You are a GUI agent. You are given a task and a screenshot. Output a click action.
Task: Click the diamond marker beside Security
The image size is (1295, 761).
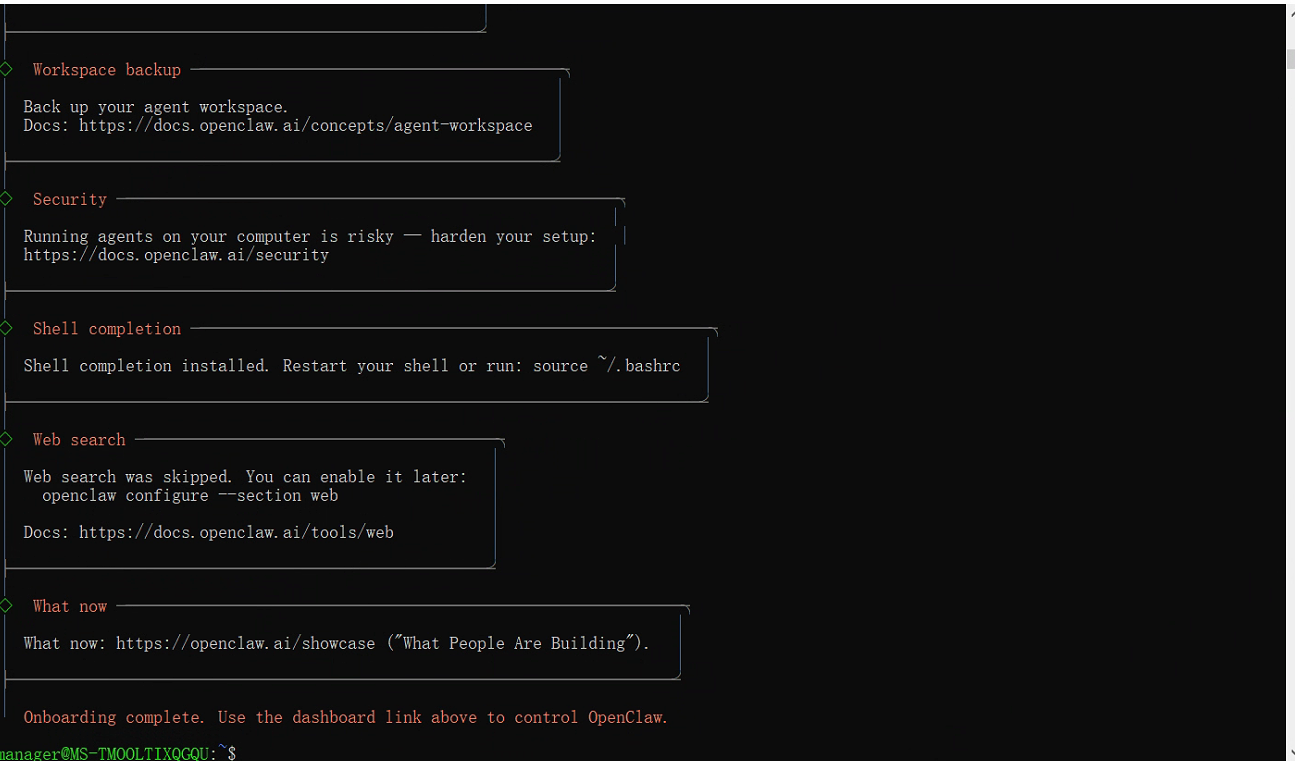pos(6,198)
